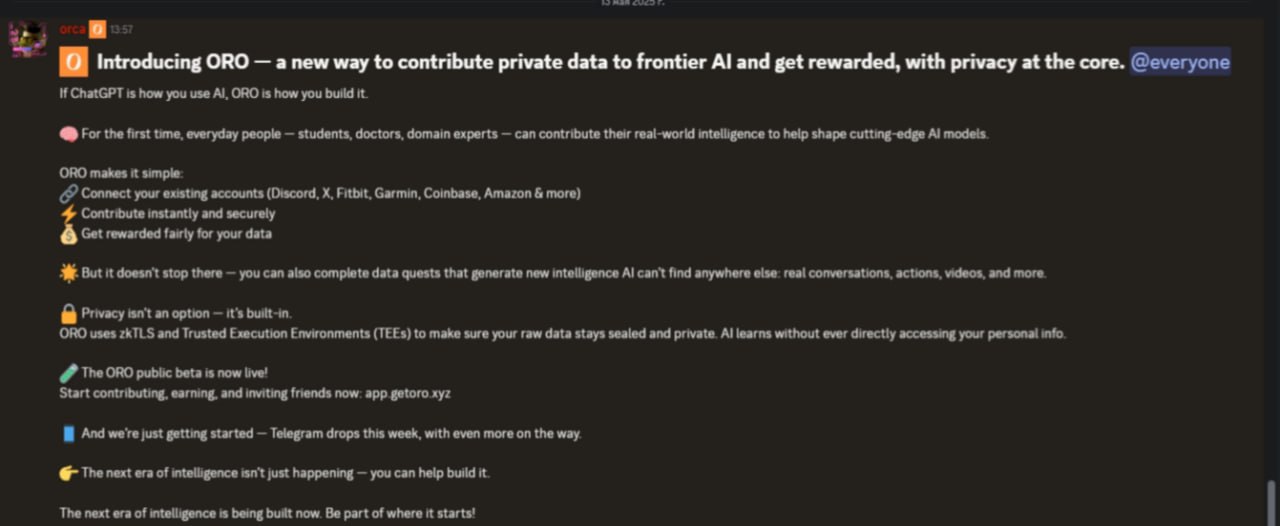Click the padlock emoji before Privacy
This screenshot has width=1280, height=526.
coord(68,312)
